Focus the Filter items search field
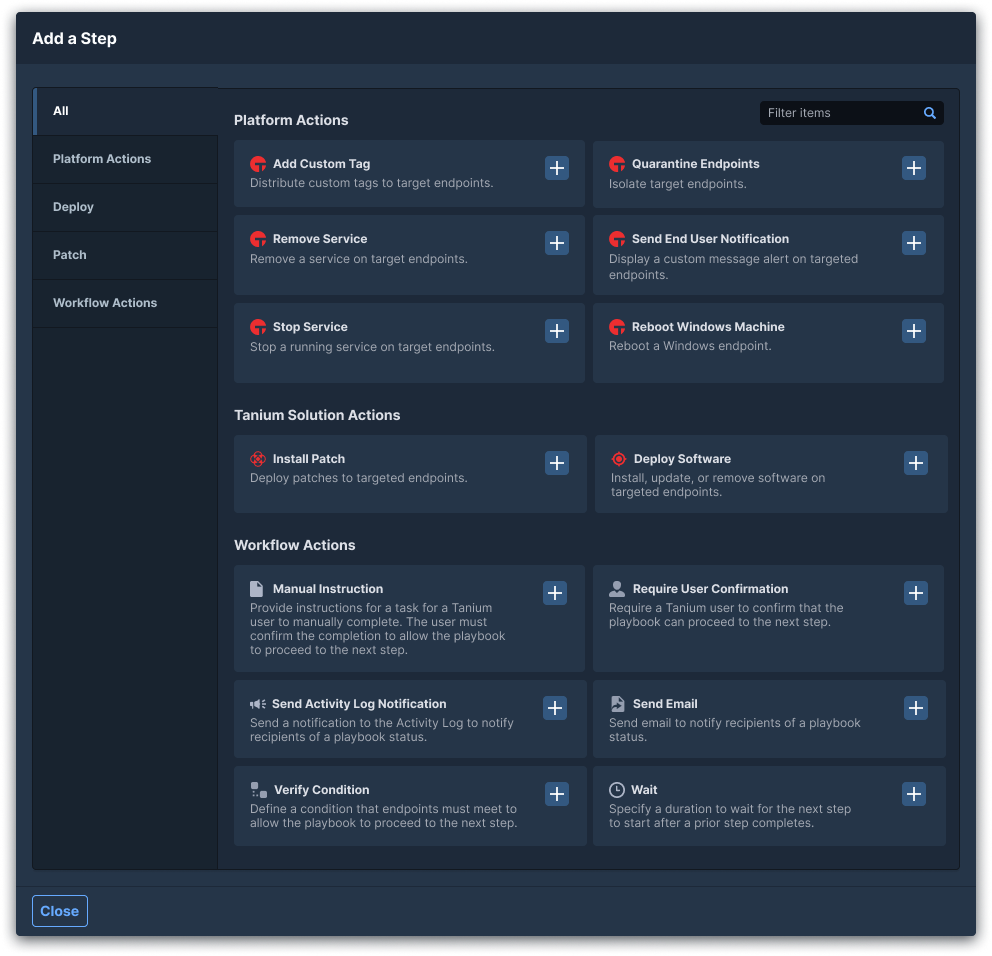Viewport: 992px width, 956px height. (840, 113)
